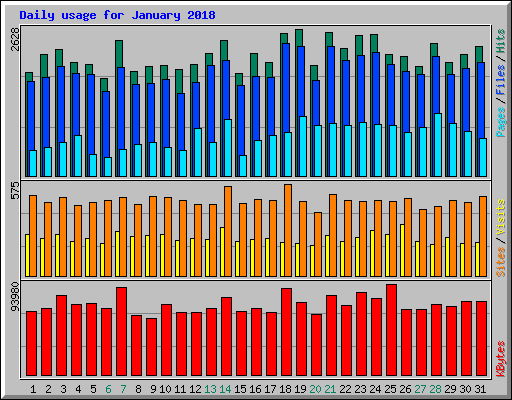This screenshot has width=512, height=400.
Task: Click day label 22 on the x-axis
Action: coord(345,389)
